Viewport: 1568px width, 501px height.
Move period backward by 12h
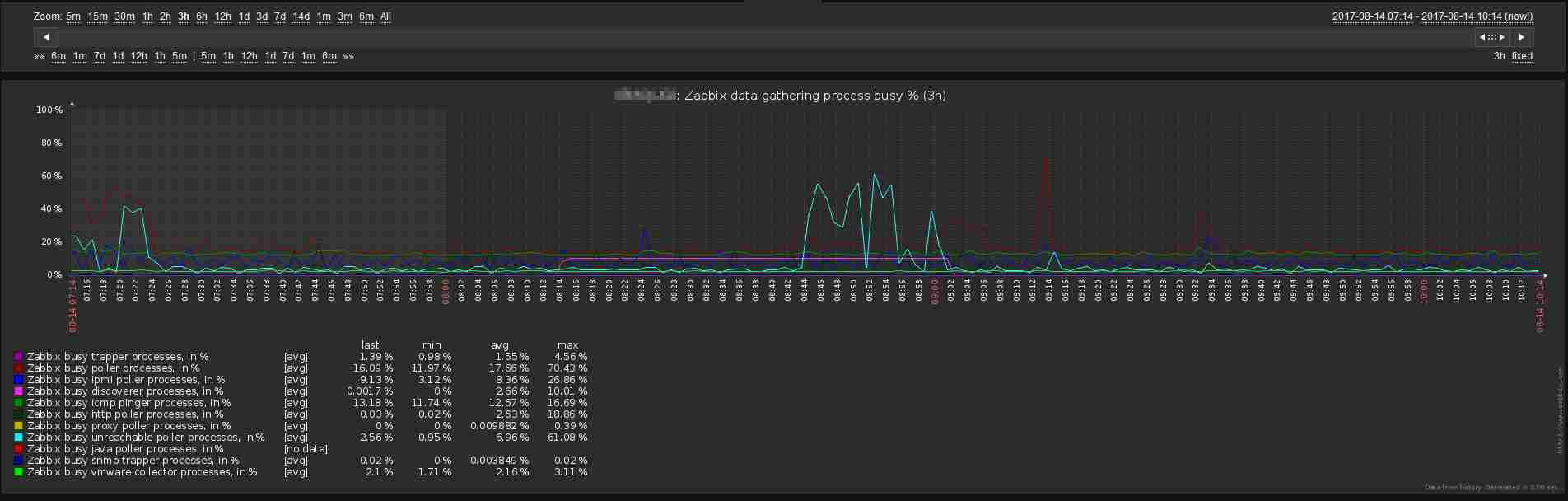[x=139, y=57]
